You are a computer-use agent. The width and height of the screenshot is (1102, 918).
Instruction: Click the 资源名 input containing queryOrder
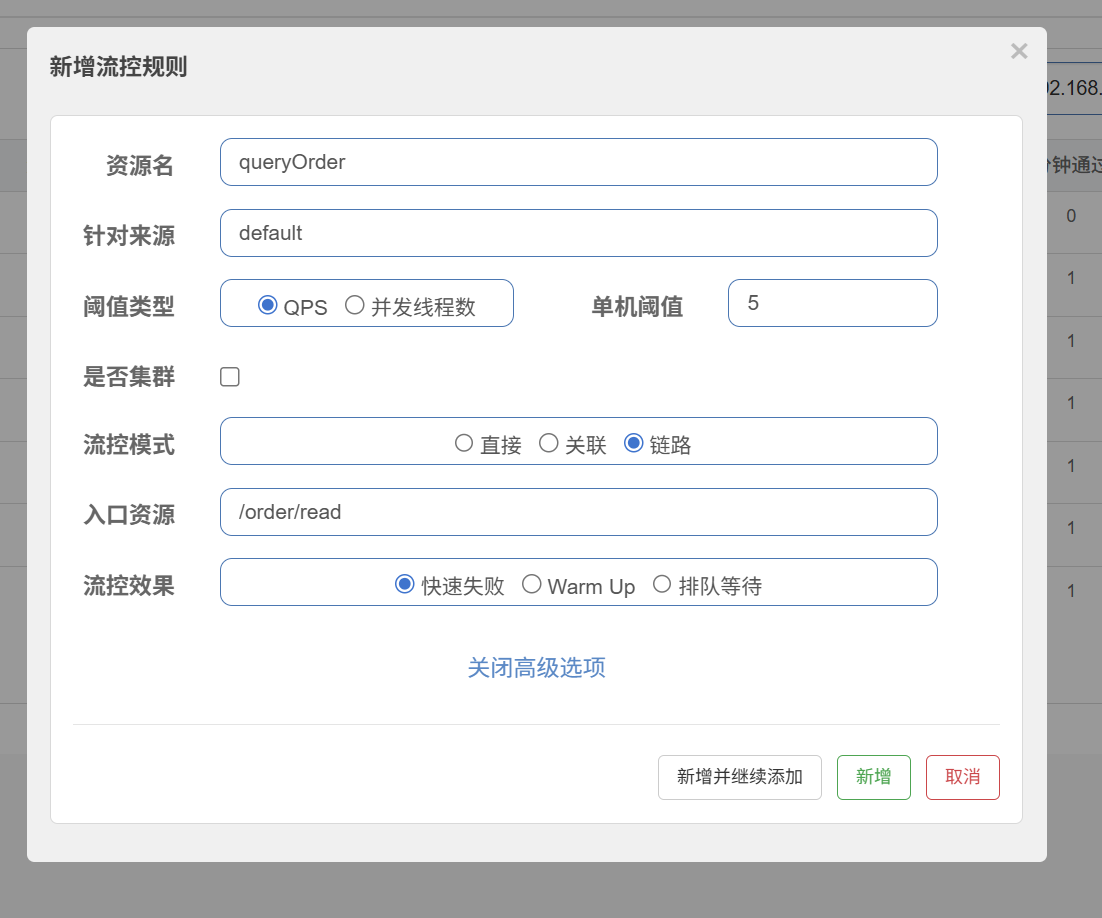[578, 162]
